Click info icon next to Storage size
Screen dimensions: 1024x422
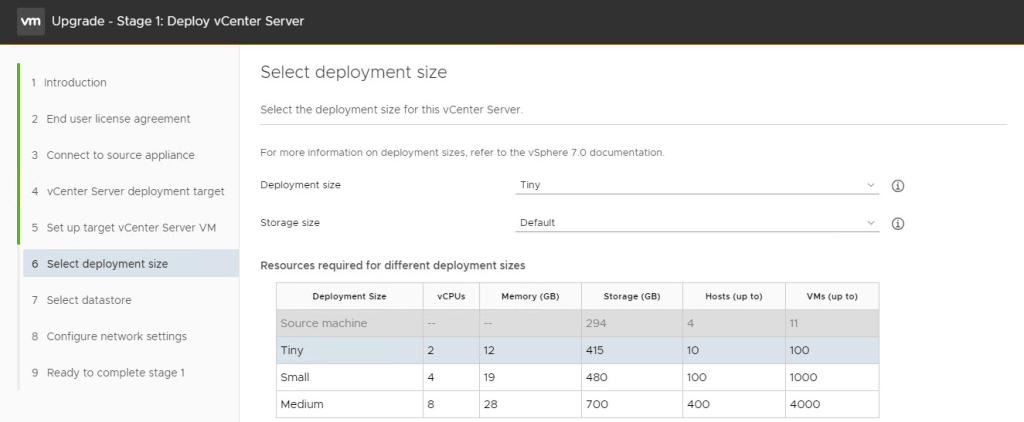click(897, 223)
